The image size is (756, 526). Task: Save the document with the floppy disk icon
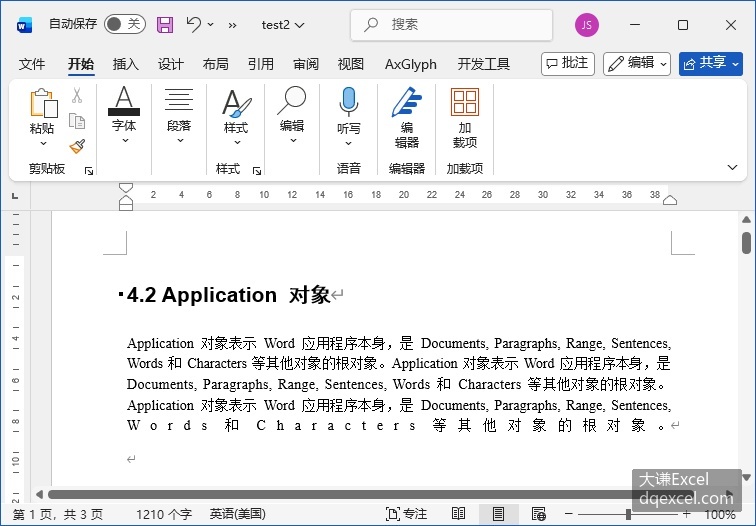(x=165, y=25)
